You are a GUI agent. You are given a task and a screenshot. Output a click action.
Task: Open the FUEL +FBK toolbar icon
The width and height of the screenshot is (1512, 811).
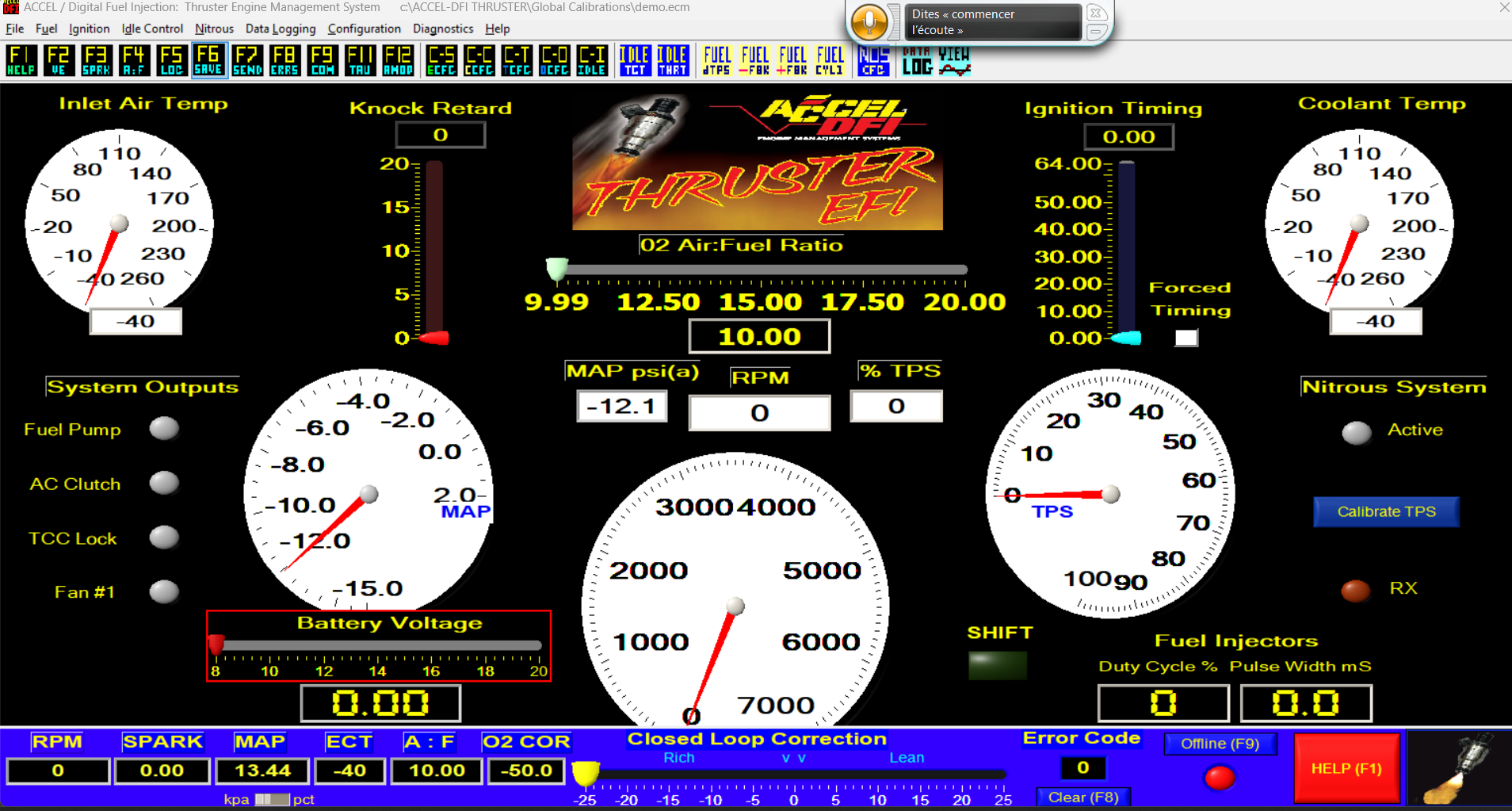pyautogui.click(x=792, y=60)
